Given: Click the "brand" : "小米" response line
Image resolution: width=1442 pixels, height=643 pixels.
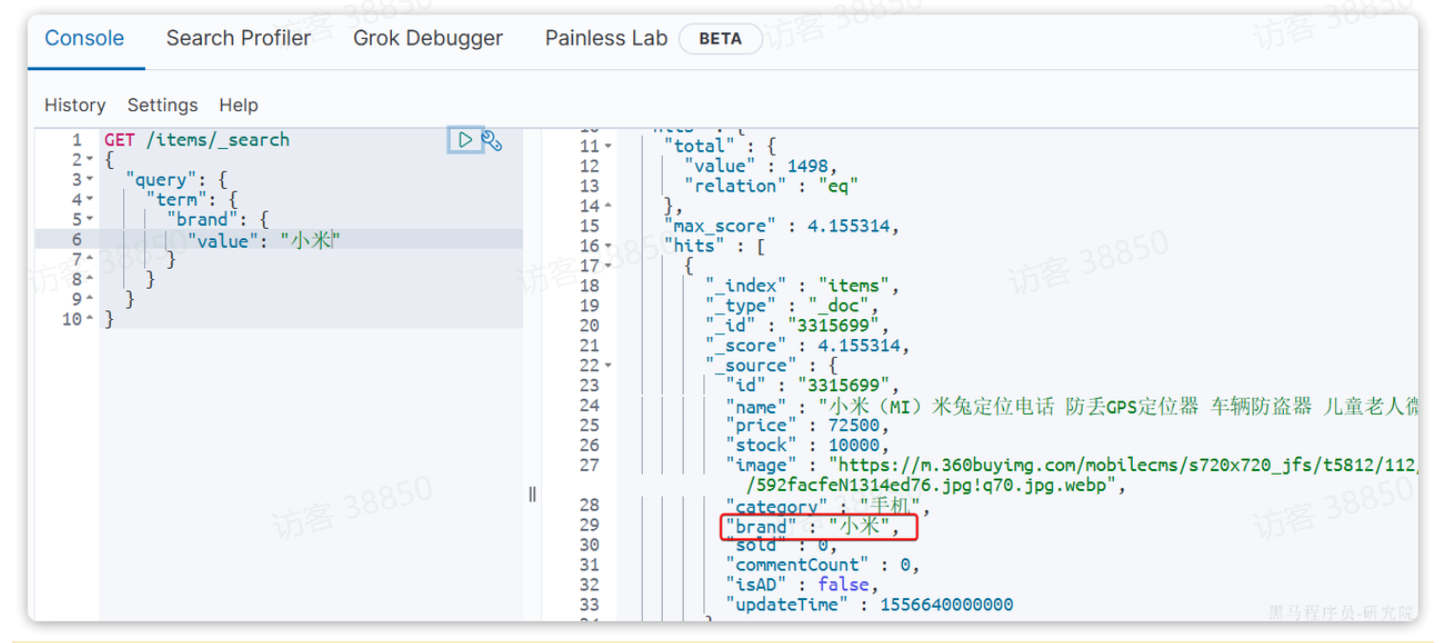Looking at the screenshot, I should [813, 526].
